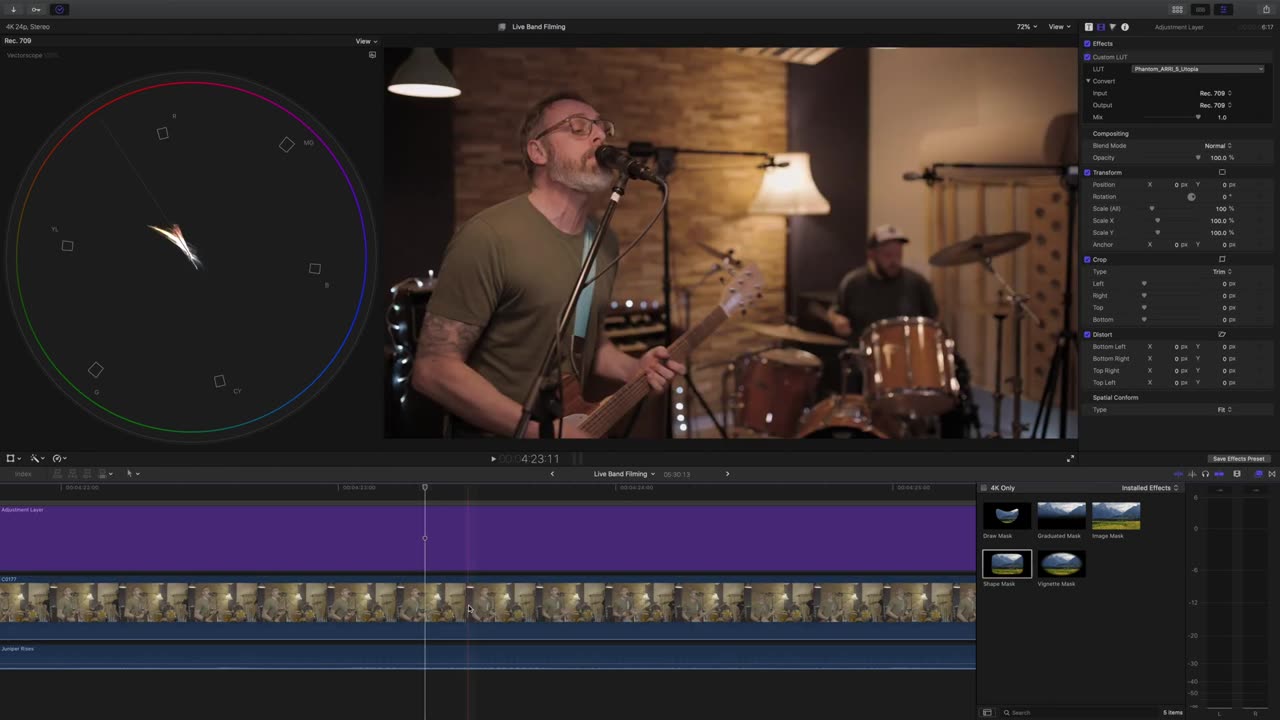The height and width of the screenshot is (720, 1280).
Task: Open the keyword editor key icon
Action: (x=36, y=9)
